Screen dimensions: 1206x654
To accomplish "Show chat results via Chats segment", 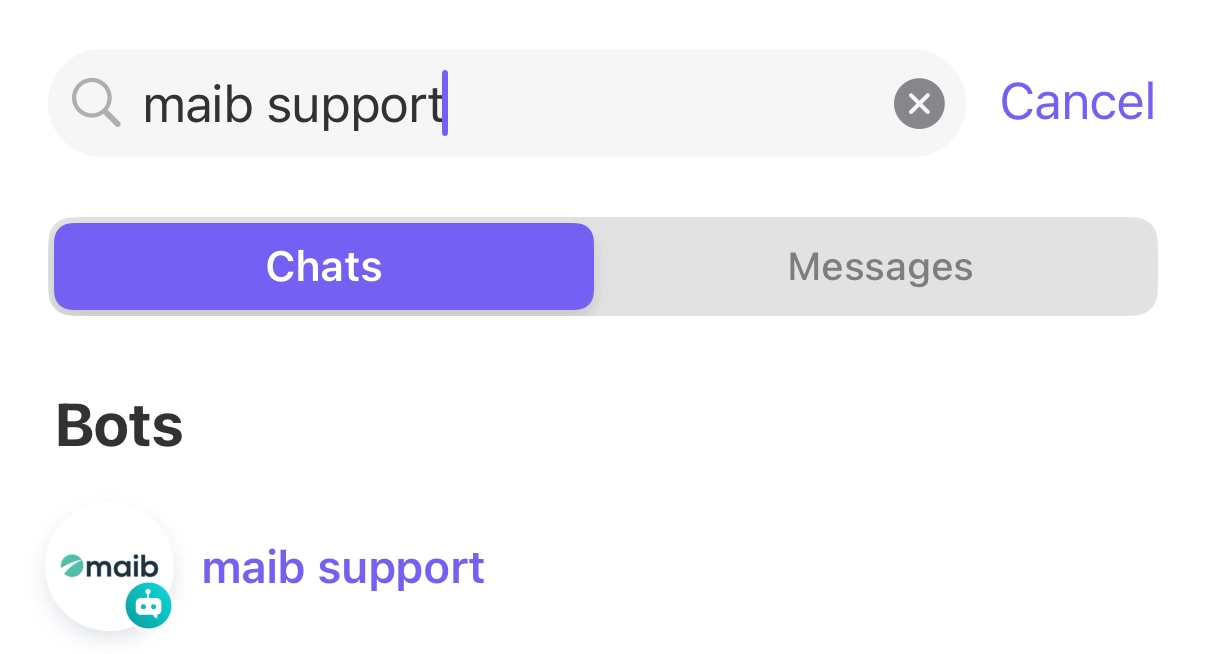I will (324, 267).
